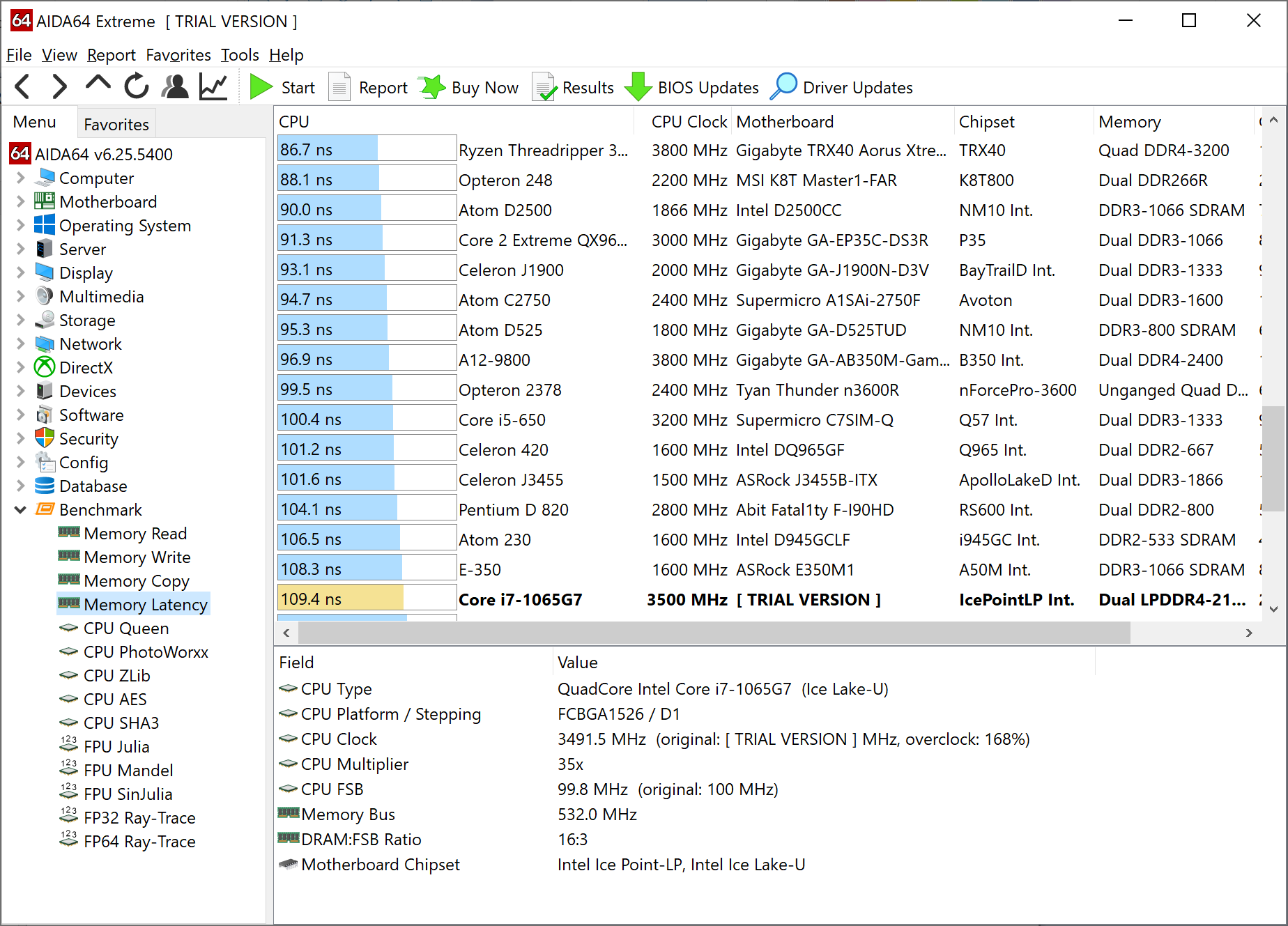Switch to the Menu tab

point(35,123)
